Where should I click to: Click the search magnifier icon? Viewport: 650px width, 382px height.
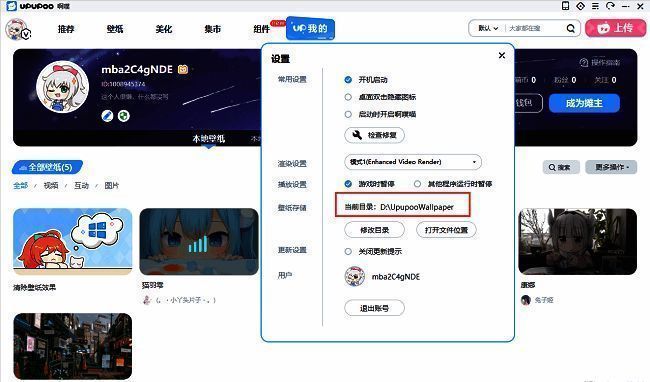[571, 28]
